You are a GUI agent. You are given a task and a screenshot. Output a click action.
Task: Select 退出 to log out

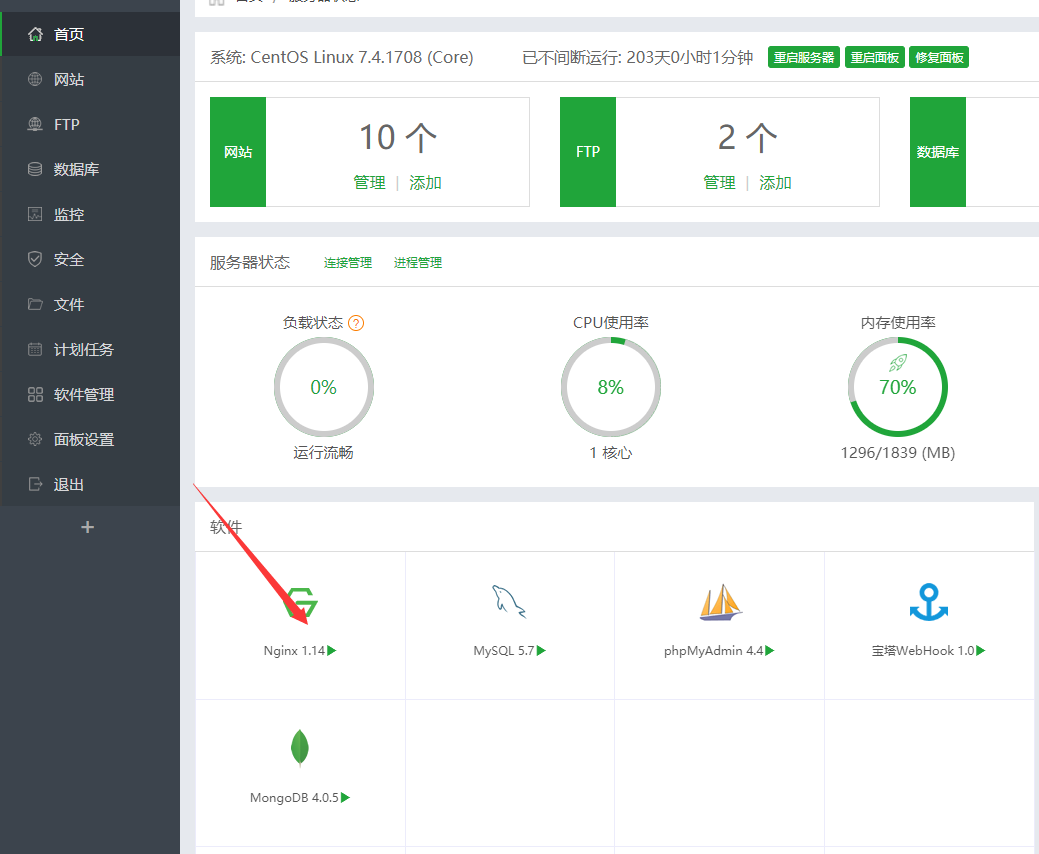90,484
